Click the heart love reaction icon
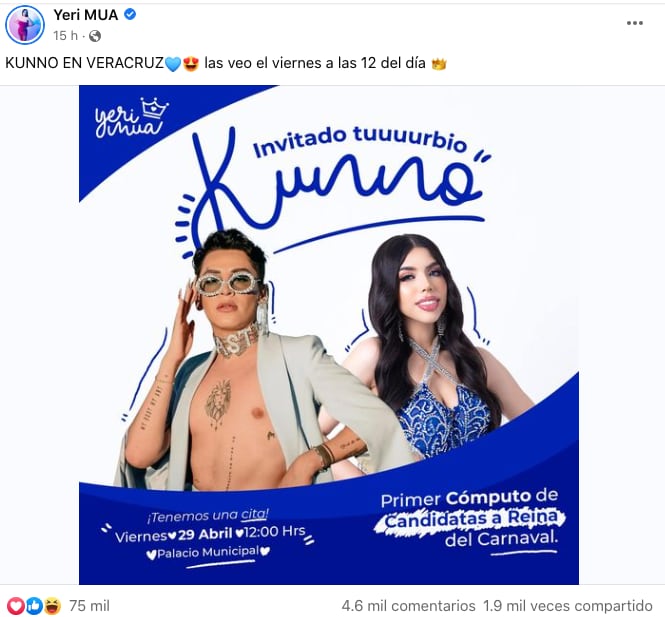This screenshot has width=665, height=617. click(x=16, y=606)
